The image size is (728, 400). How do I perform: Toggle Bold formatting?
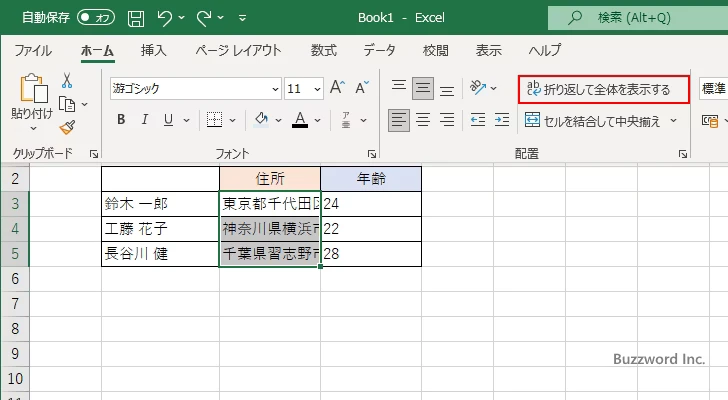(121, 120)
